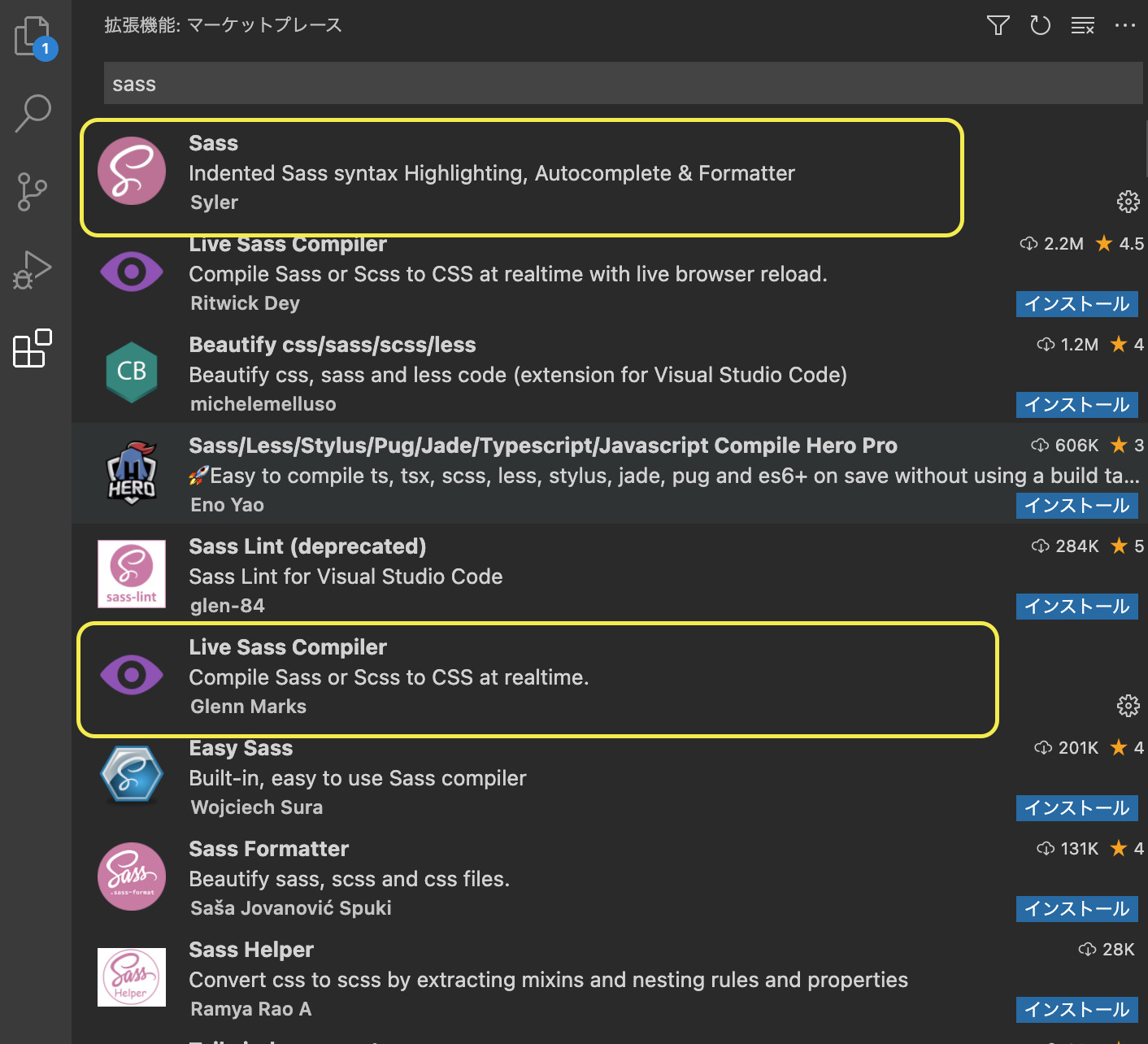Install Compile Hero Pro extension
1148x1044 pixels.
[1076, 506]
